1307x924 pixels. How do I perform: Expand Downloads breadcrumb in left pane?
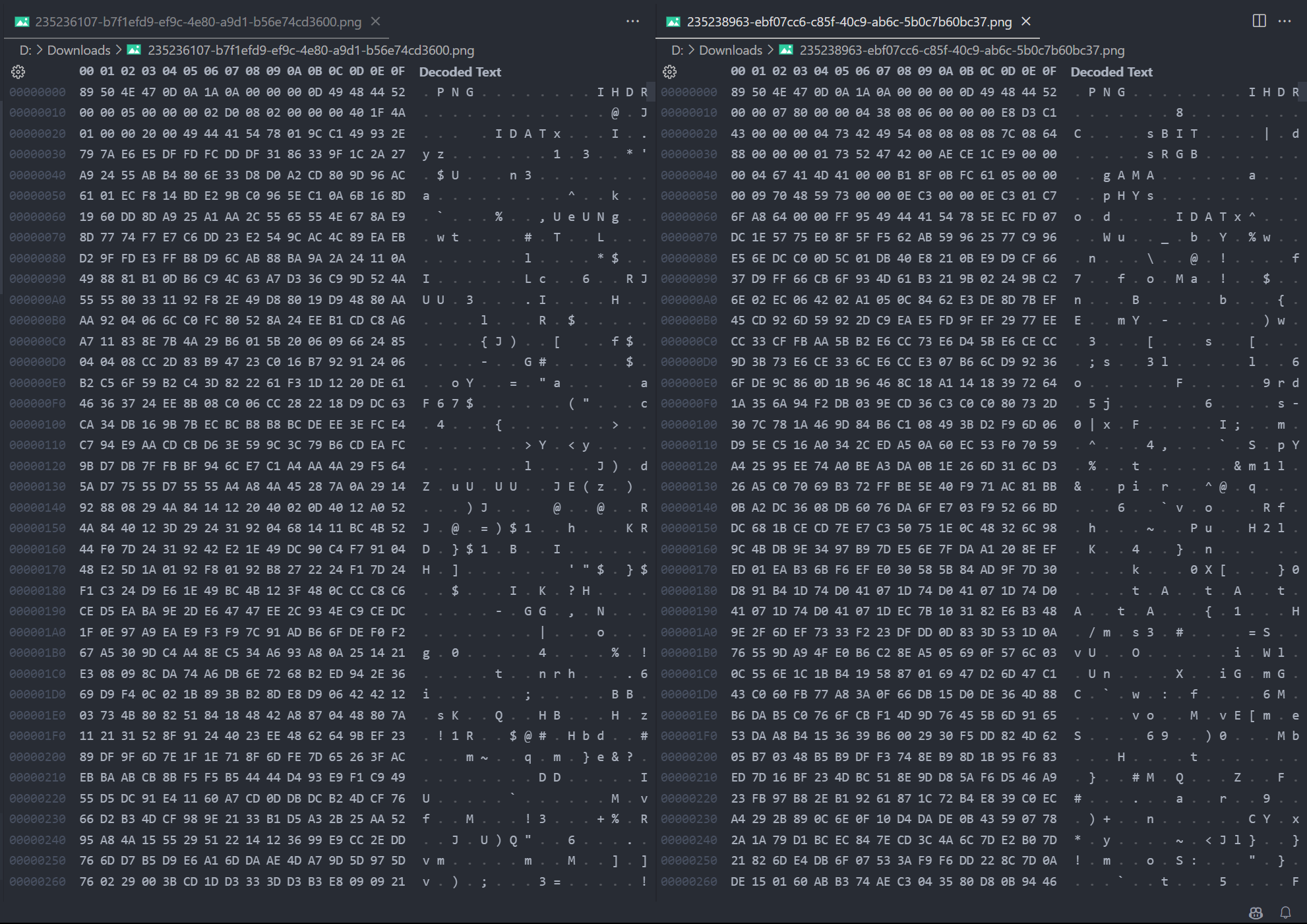tap(78, 50)
